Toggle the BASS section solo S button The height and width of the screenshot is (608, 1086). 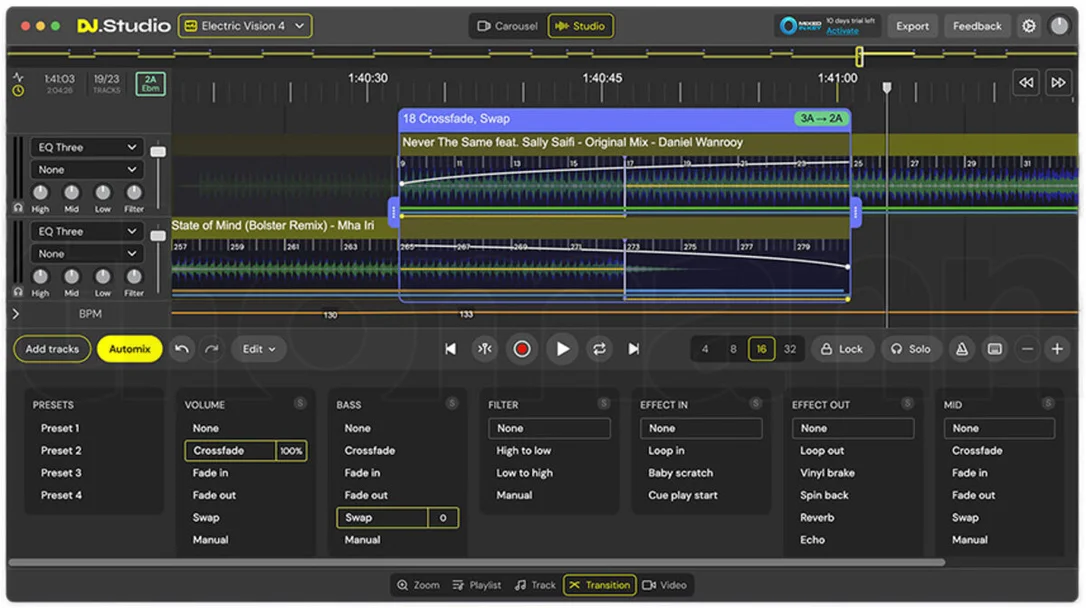pos(452,404)
